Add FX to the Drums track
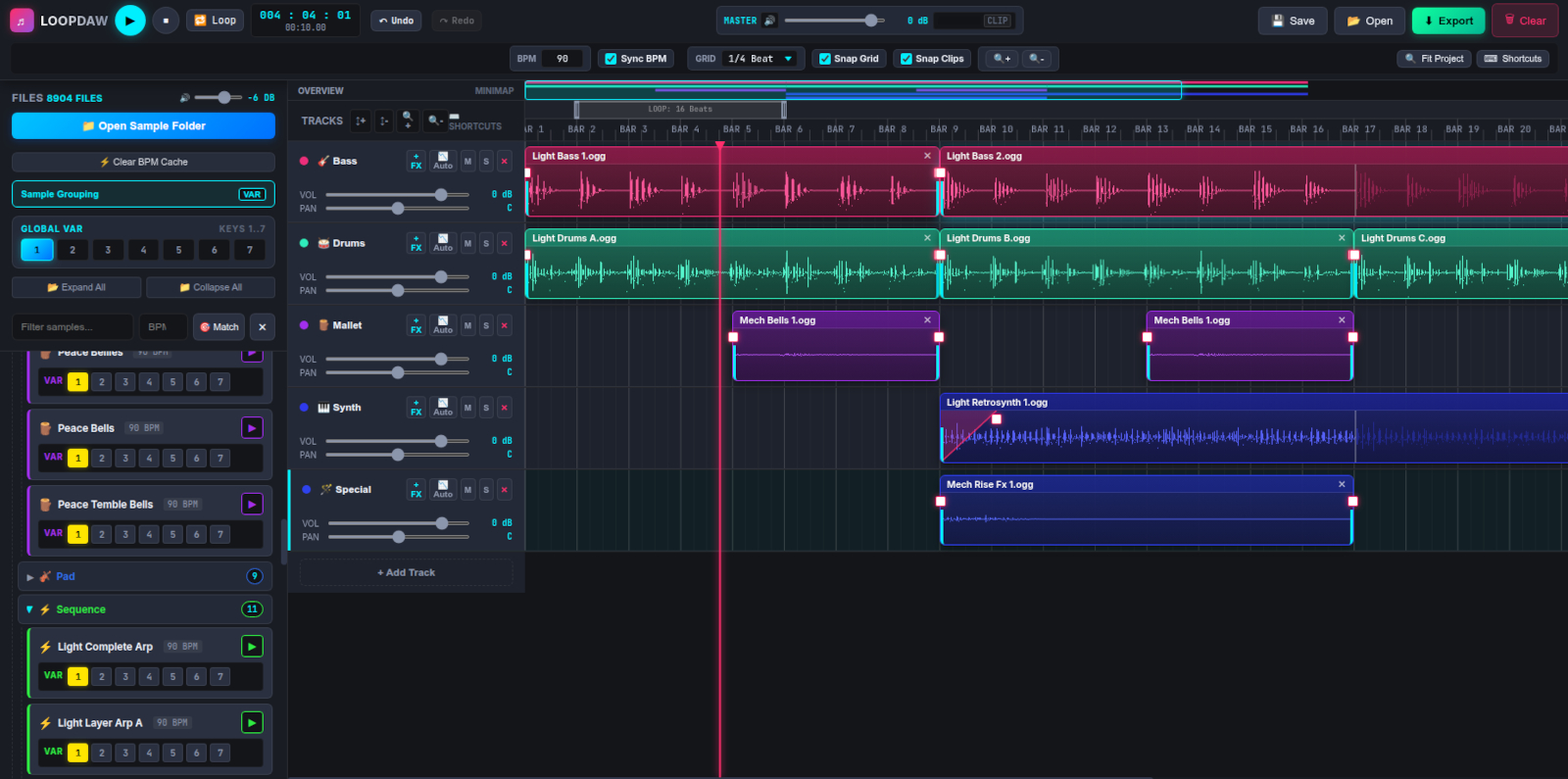The width and height of the screenshot is (1568, 779). point(416,244)
